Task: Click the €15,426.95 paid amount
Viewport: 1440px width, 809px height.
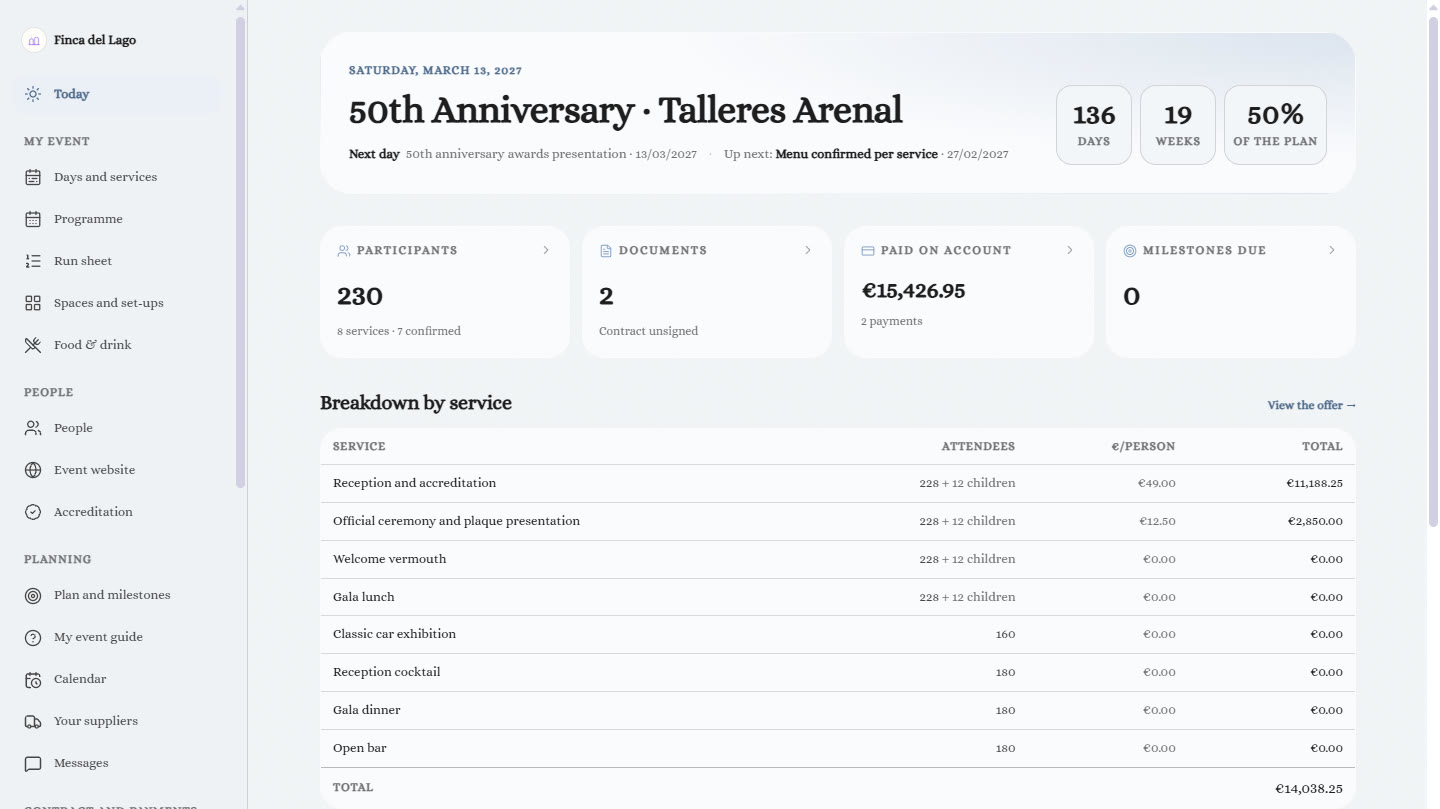Action: coord(913,291)
